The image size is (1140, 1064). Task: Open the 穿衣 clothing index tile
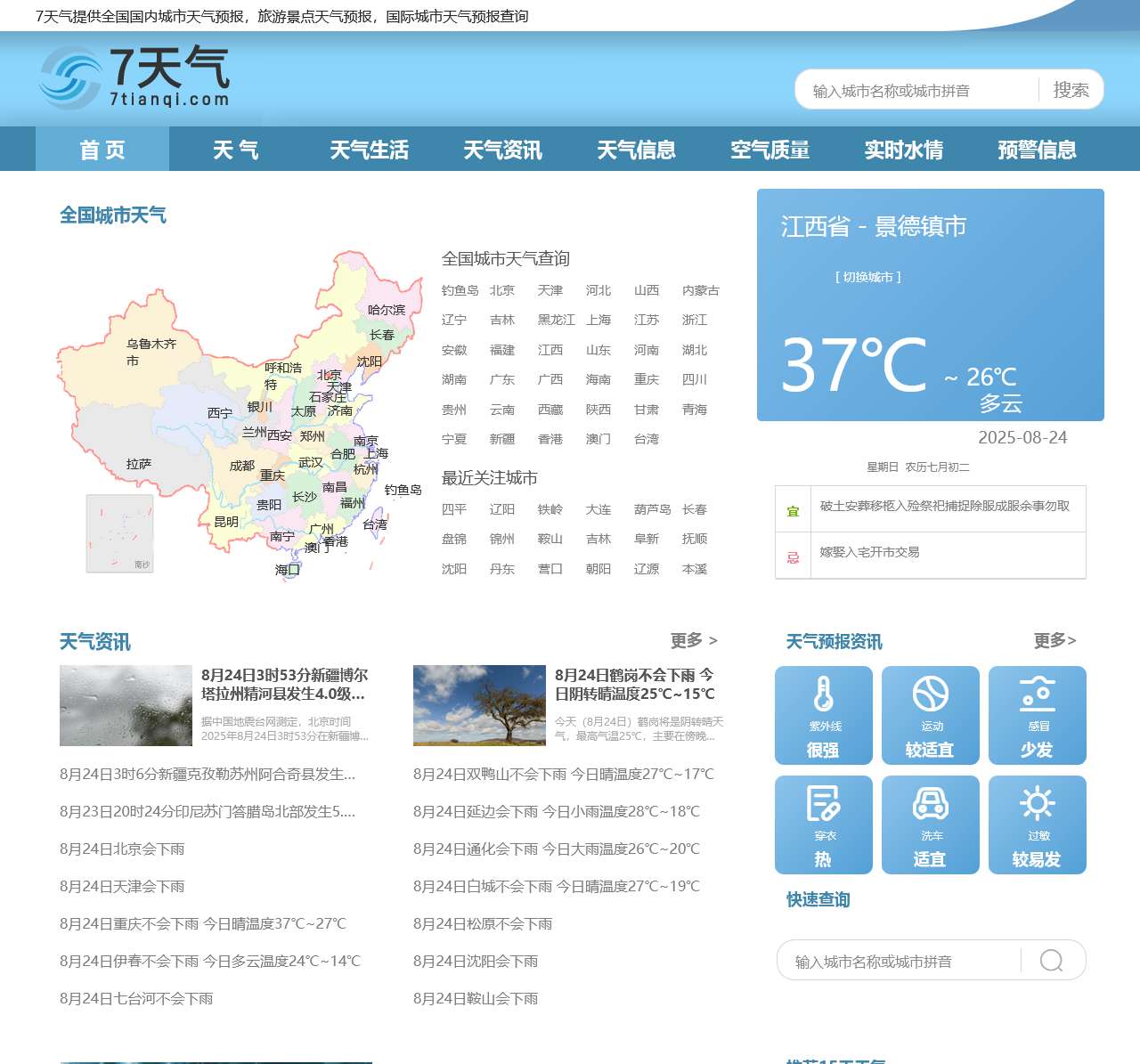pos(824,824)
